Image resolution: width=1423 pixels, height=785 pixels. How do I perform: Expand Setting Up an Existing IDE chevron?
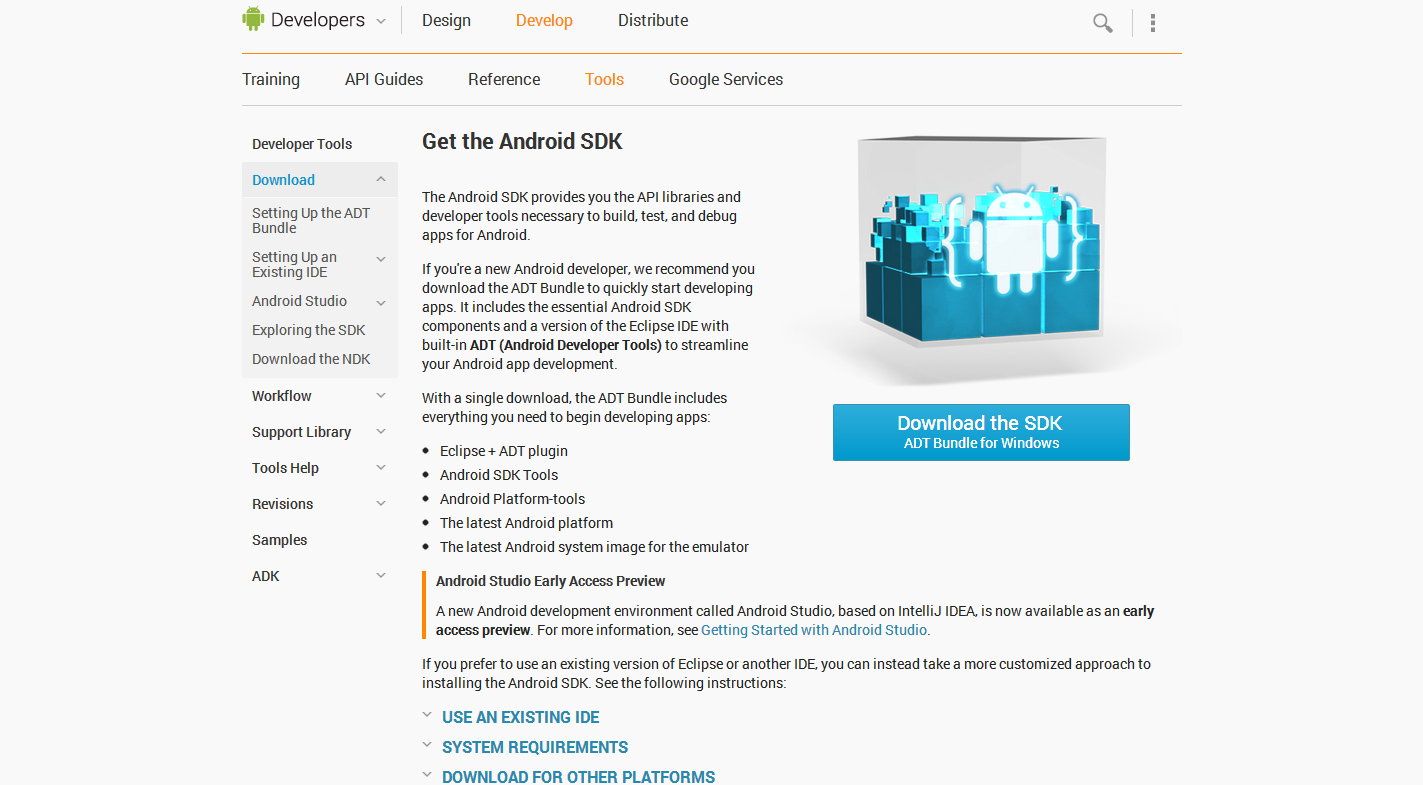(381, 259)
